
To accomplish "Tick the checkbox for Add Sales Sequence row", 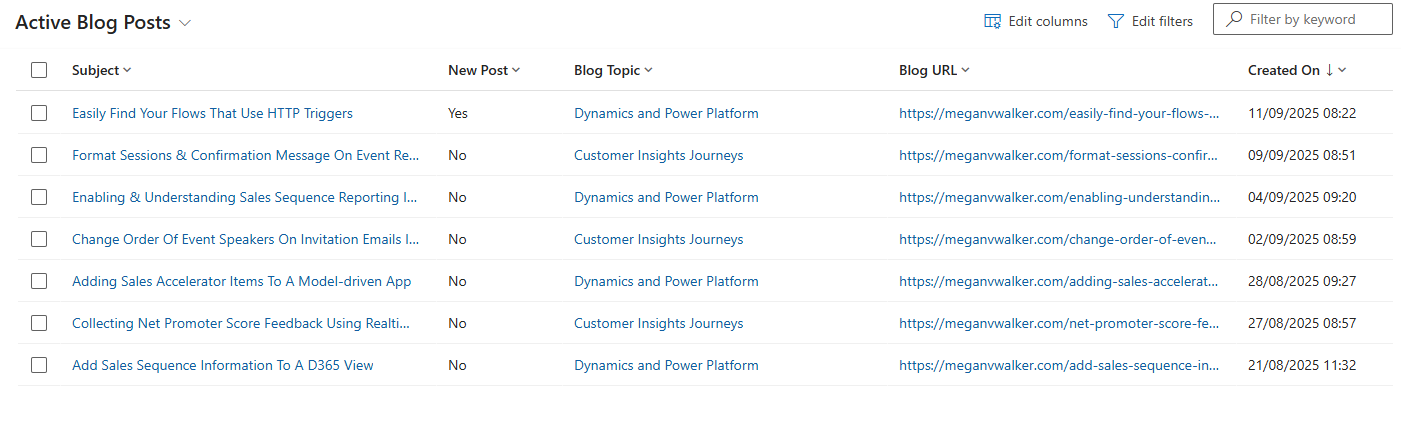I will 39,365.
